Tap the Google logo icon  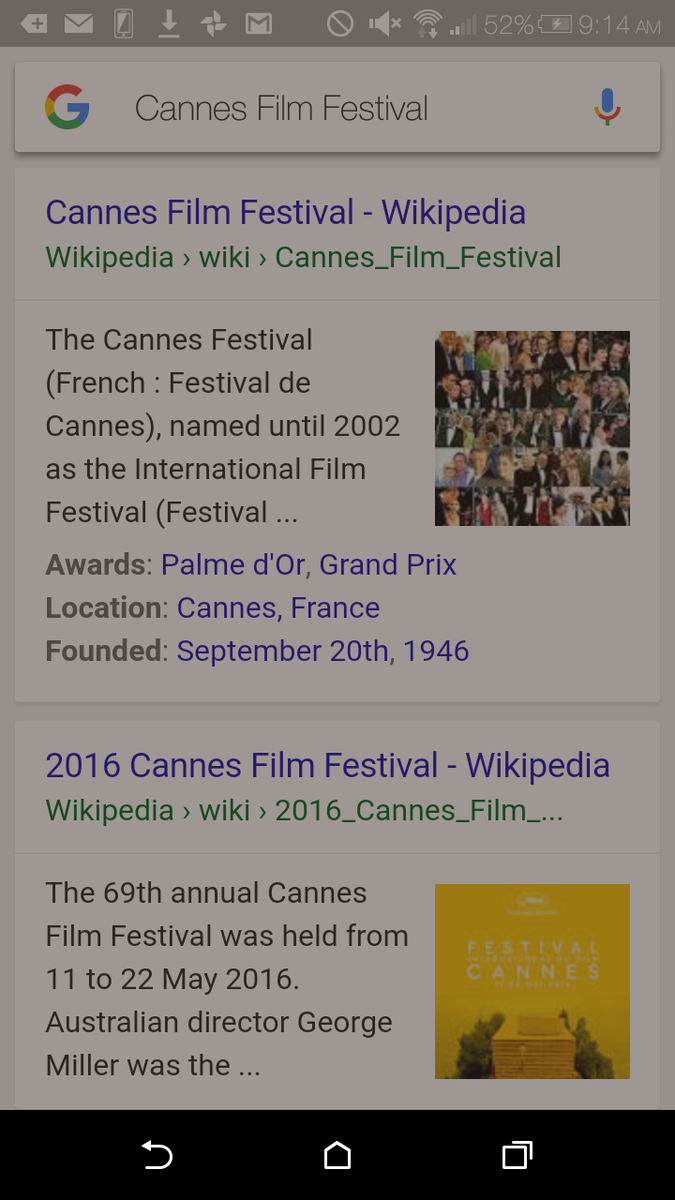coord(67,108)
